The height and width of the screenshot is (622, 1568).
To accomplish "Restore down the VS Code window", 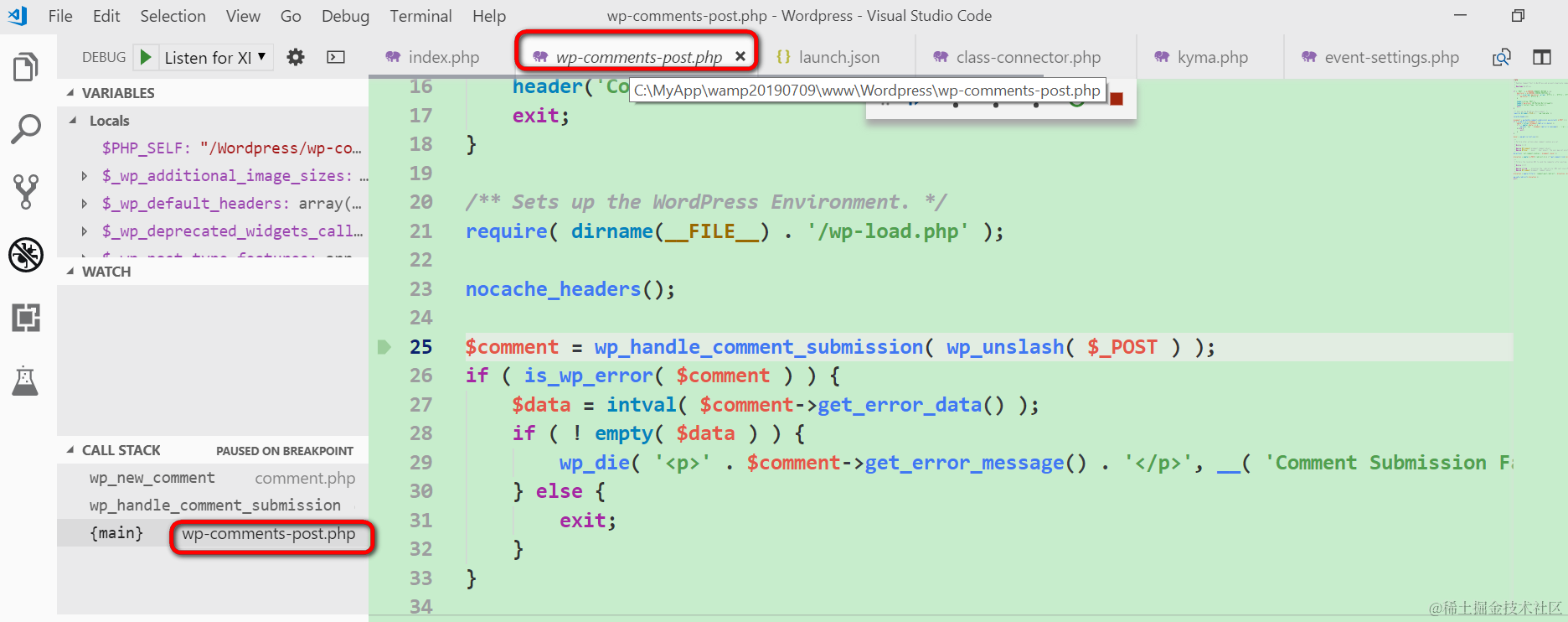I will click(x=1518, y=15).
